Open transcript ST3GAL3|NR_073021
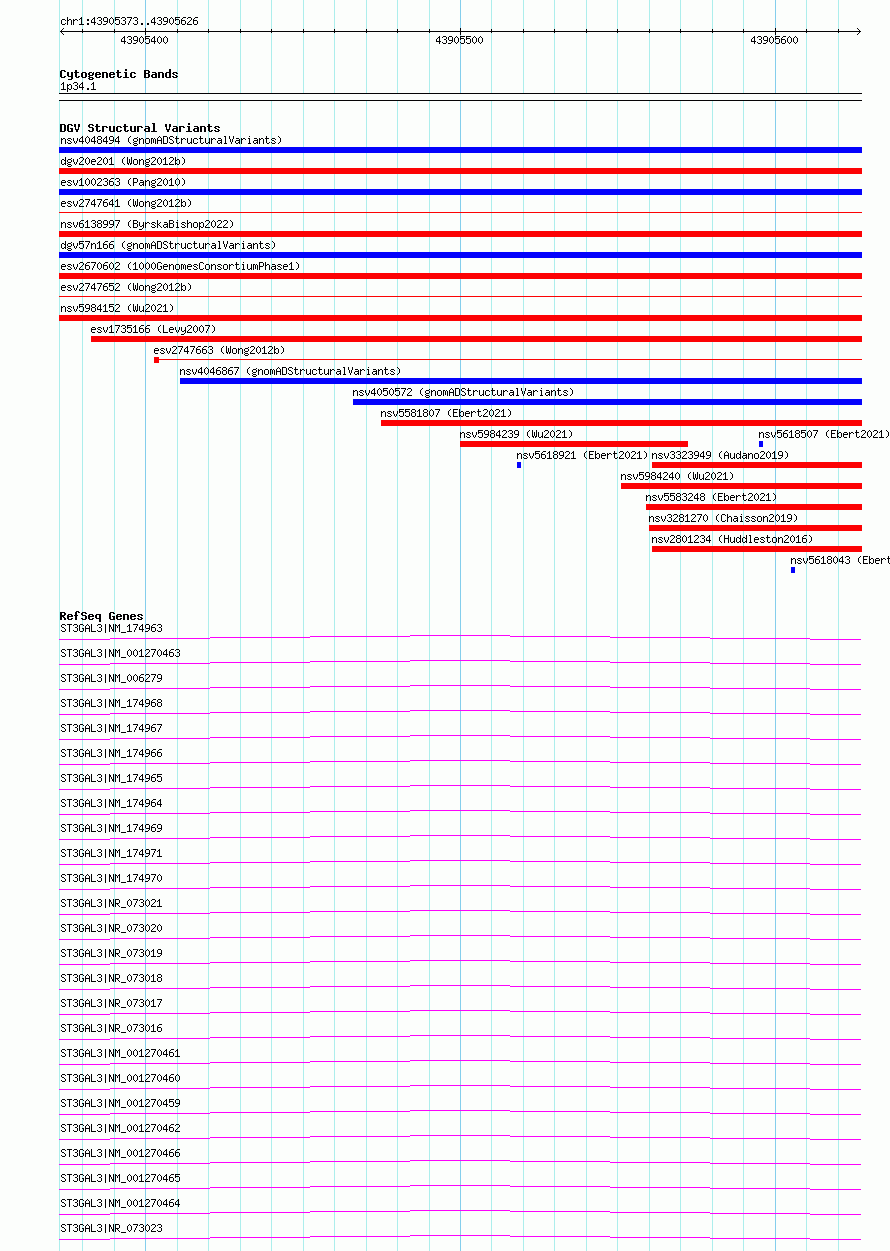 pos(111,903)
